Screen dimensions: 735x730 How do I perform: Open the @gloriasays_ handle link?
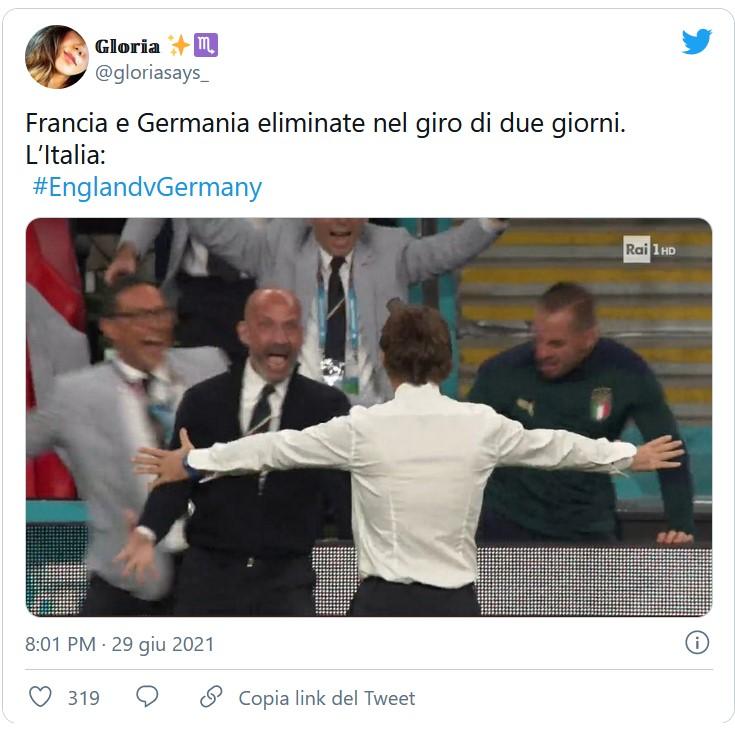click(x=152, y=73)
